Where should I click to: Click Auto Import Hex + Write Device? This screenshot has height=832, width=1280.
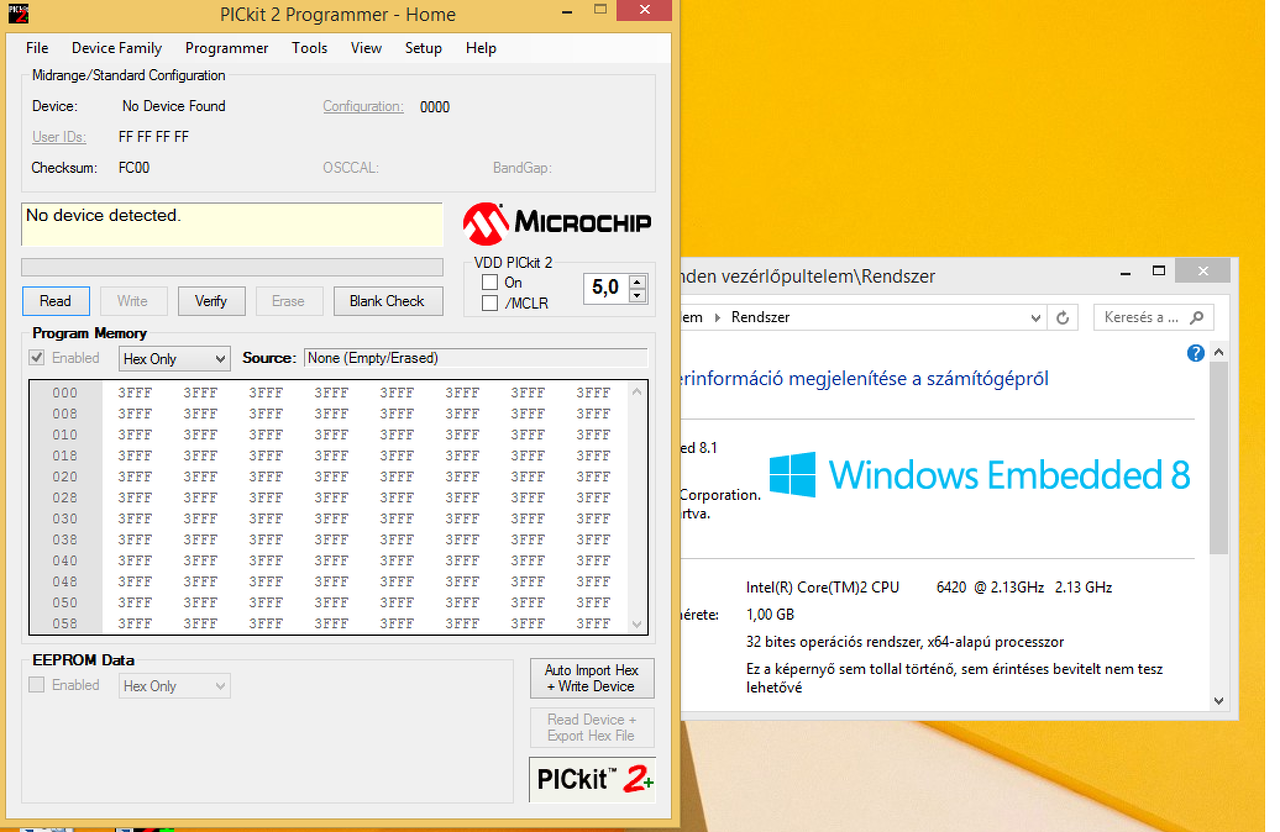[592, 678]
